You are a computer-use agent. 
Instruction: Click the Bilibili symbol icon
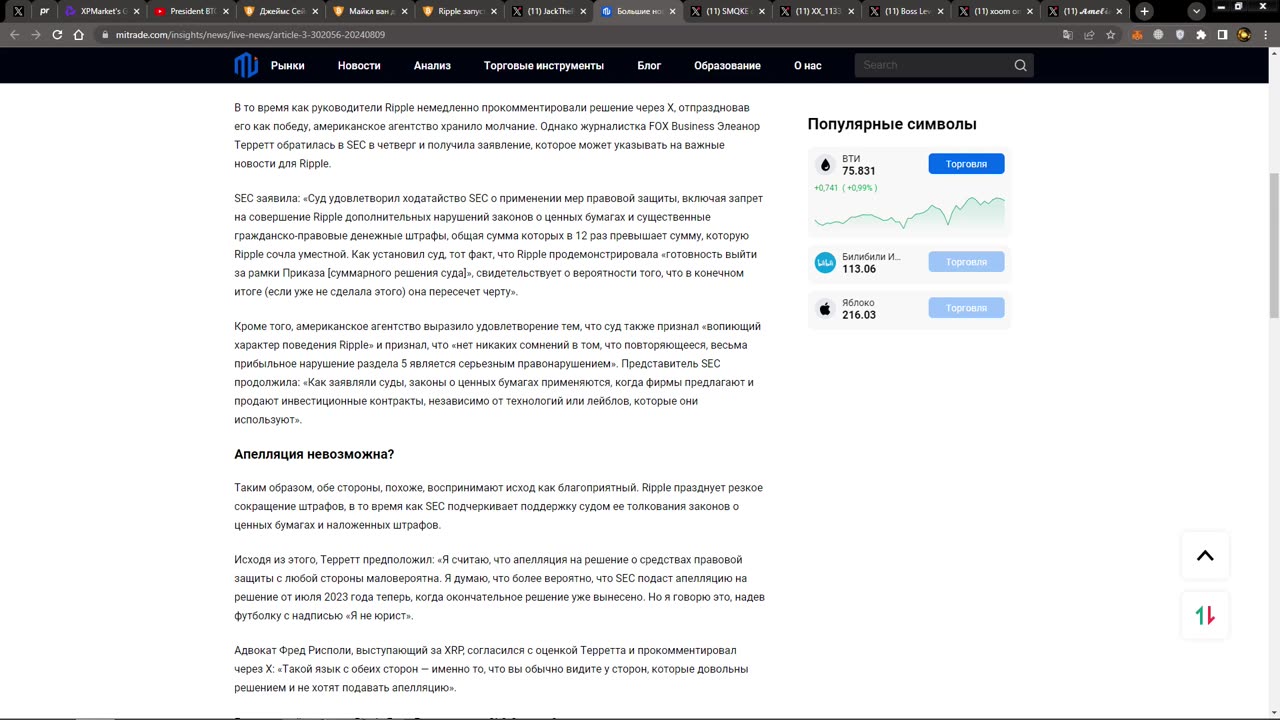825,263
